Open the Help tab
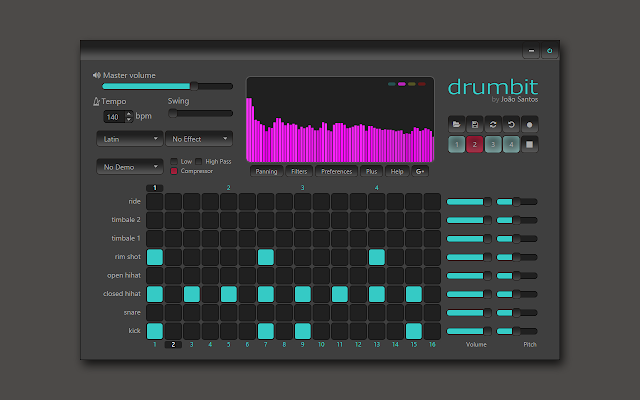This screenshot has width=640, height=400. tap(397, 171)
